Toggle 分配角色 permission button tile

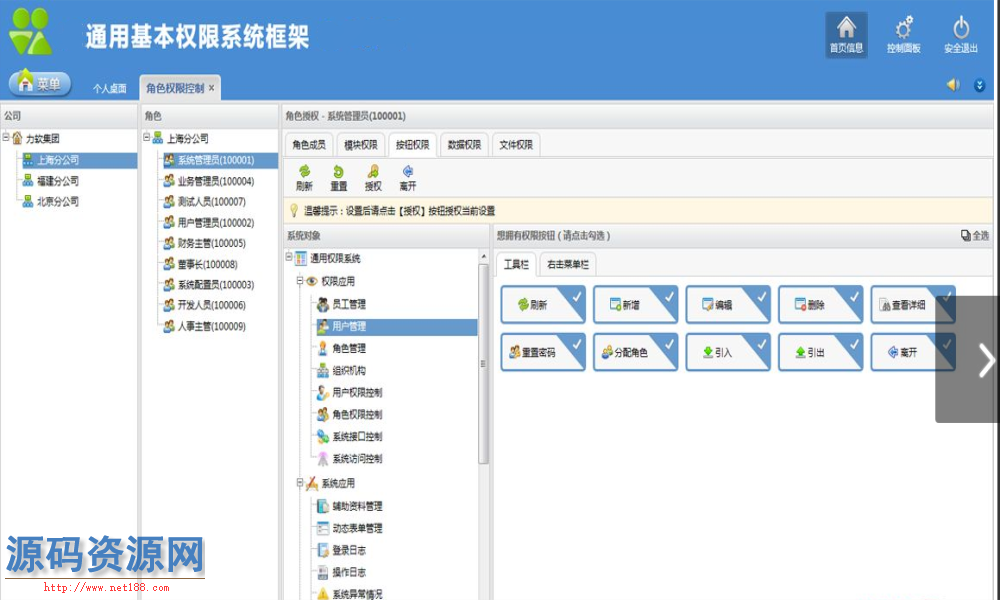(x=635, y=351)
